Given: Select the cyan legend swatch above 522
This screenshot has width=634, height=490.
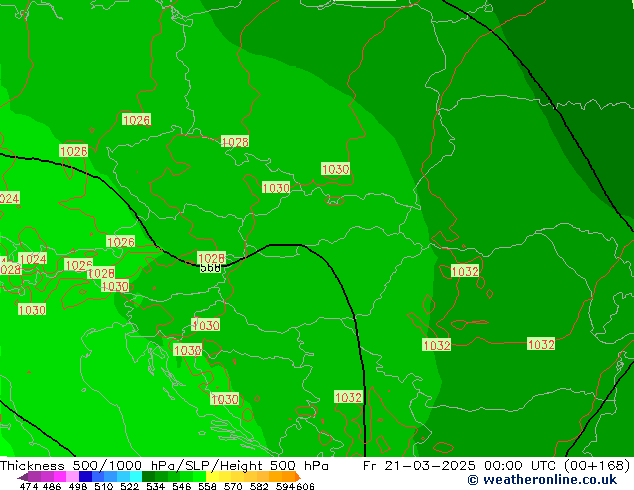Looking at the screenshot, I should pyautogui.click(x=136, y=476).
